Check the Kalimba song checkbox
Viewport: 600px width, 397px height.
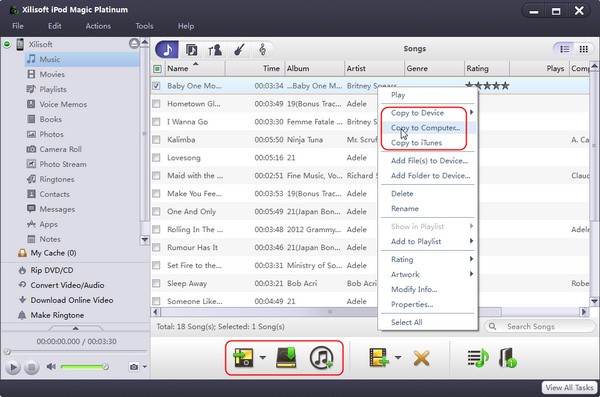pos(156,140)
